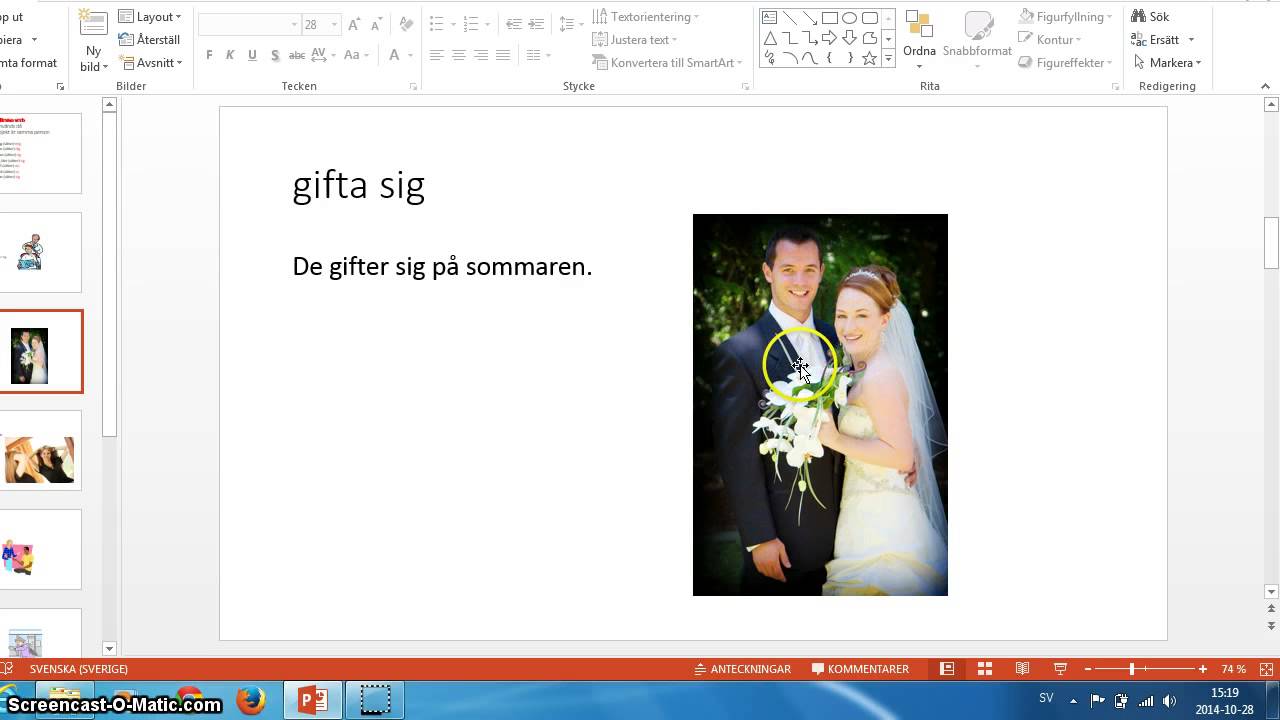This screenshot has height=720, width=1280.
Task: Click the zoom slider handle
Action: [x=1132, y=669]
